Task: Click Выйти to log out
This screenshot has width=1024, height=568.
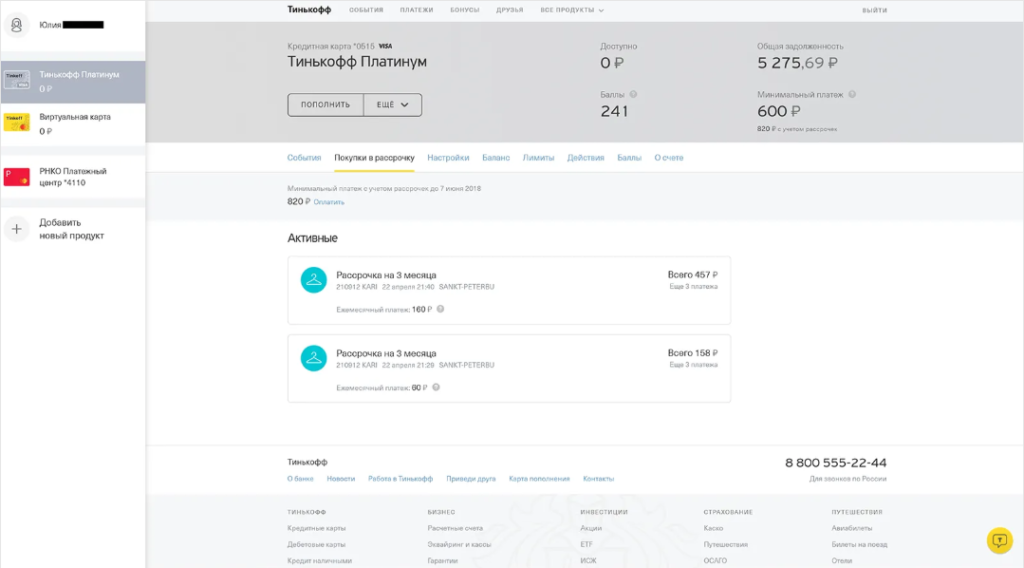Action: pos(874,10)
